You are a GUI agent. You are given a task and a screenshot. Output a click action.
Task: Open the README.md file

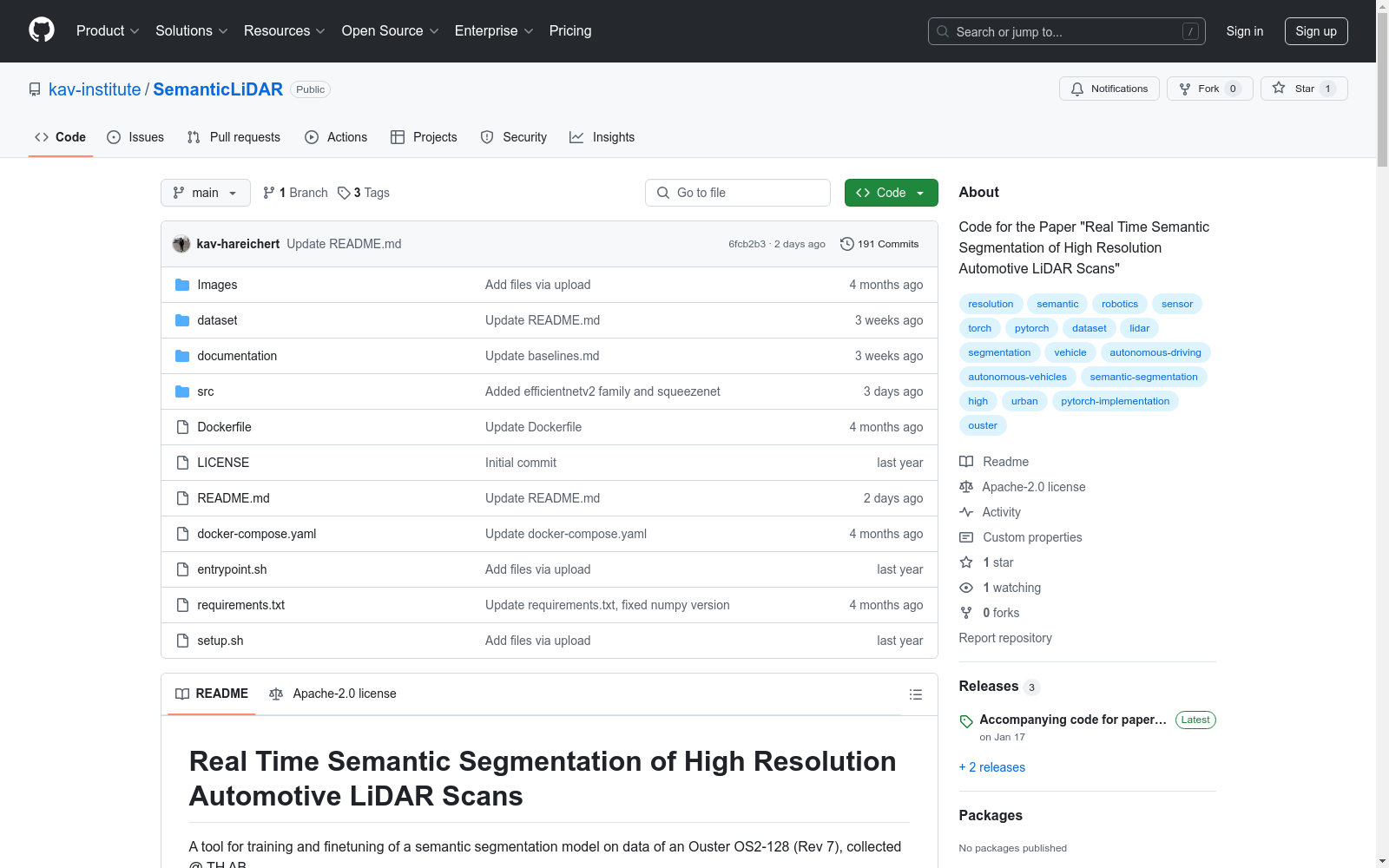point(234,498)
